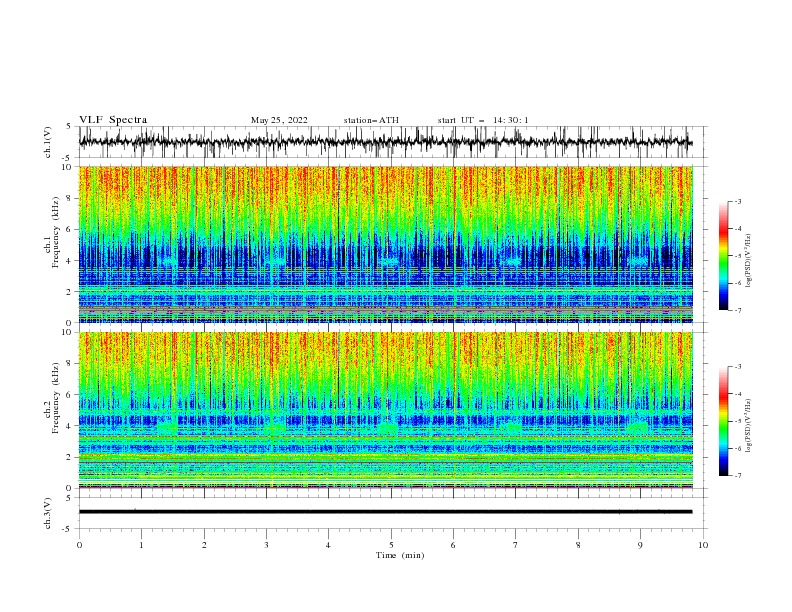Click the "6" kHz tick of ch.1 spectrogram
The height and width of the screenshot is (612, 792).
tap(70, 229)
